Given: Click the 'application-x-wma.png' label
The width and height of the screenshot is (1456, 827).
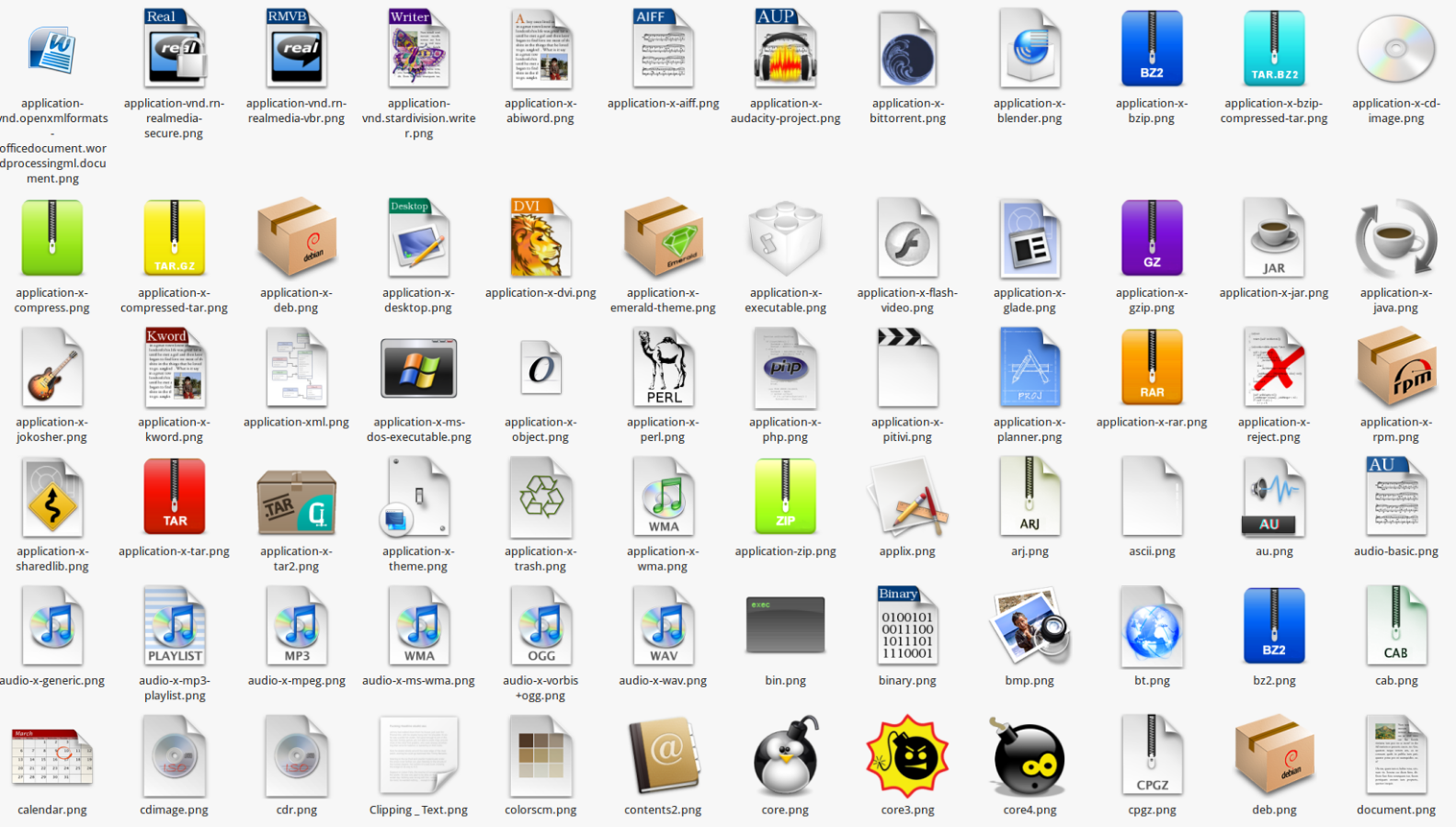Looking at the screenshot, I should 663,559.
